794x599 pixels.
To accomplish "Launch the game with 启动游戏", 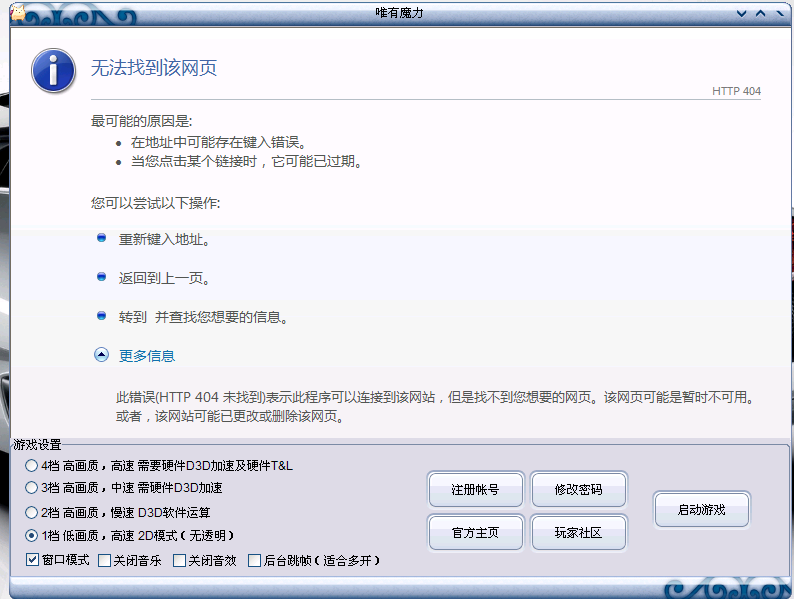I will point(701,510).
